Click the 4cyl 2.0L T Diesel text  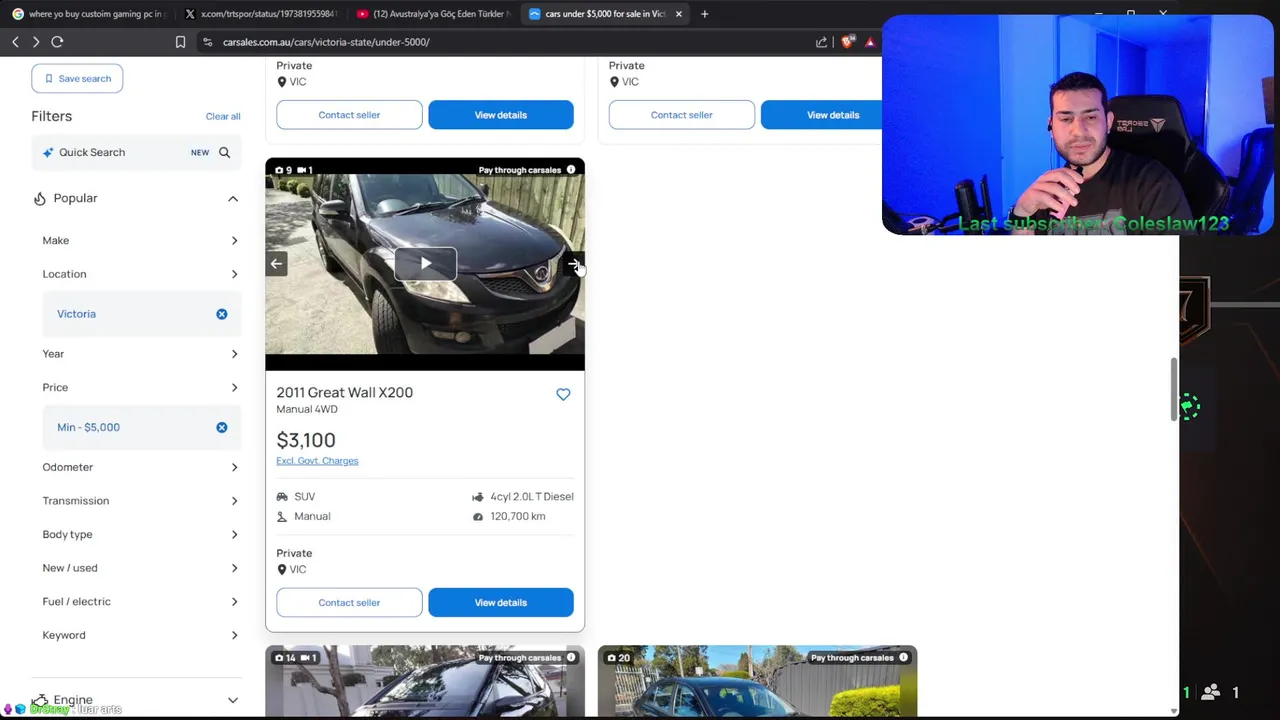coord(532,497)
